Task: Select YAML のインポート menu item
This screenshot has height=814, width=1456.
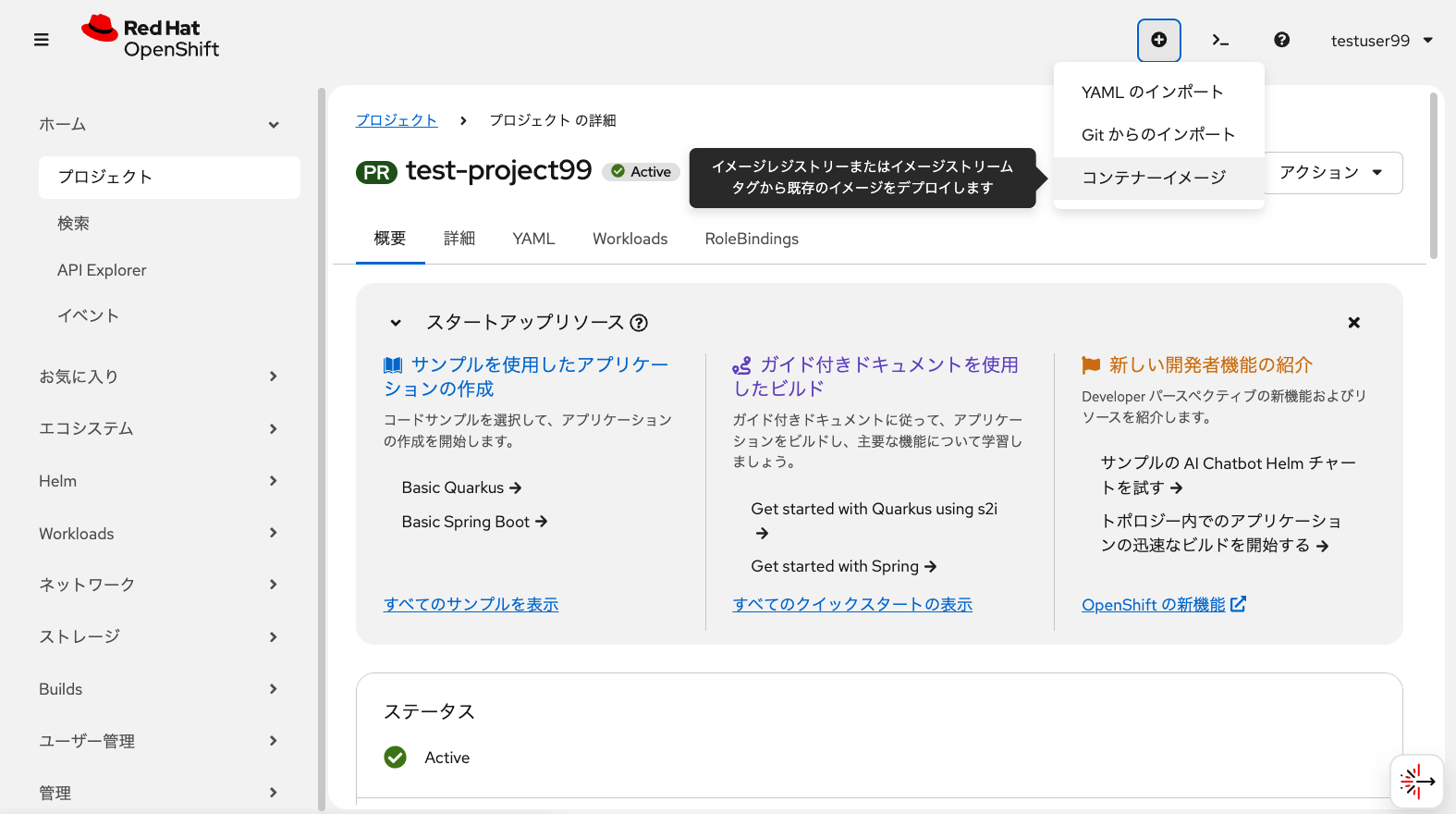Action: tap(1159, 92)
